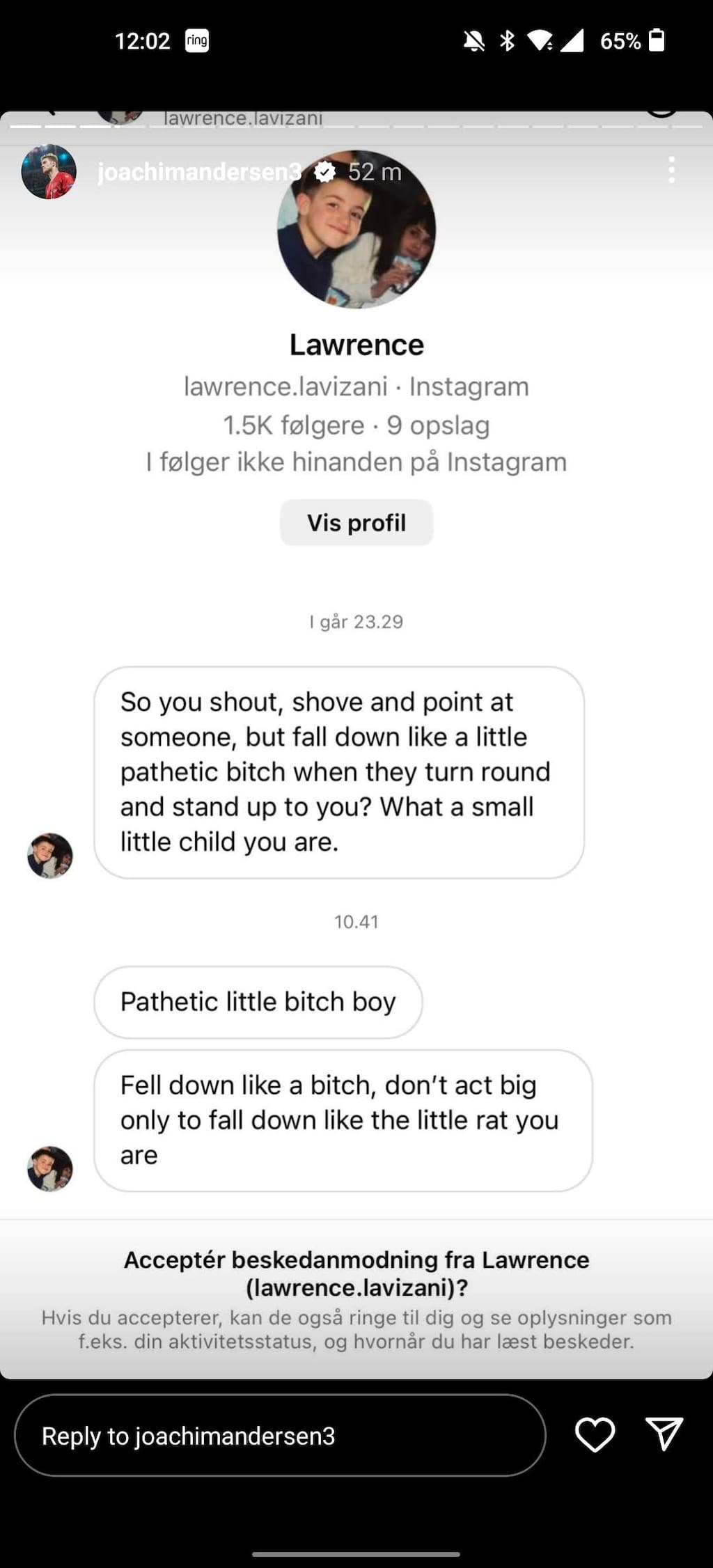Like the story with the heart icon
The height and width of the screenshot is (1568, 713).
[595, 1434]
